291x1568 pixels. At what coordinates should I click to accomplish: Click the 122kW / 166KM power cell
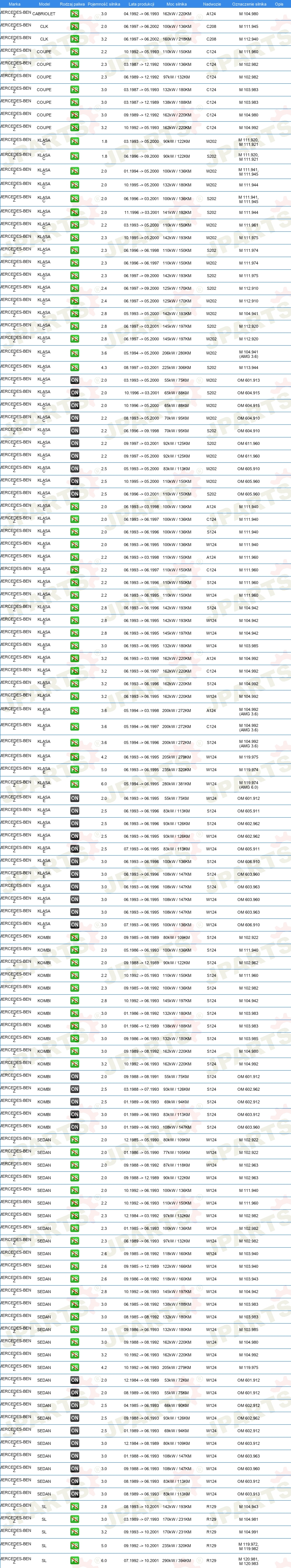coord(176,1266)
